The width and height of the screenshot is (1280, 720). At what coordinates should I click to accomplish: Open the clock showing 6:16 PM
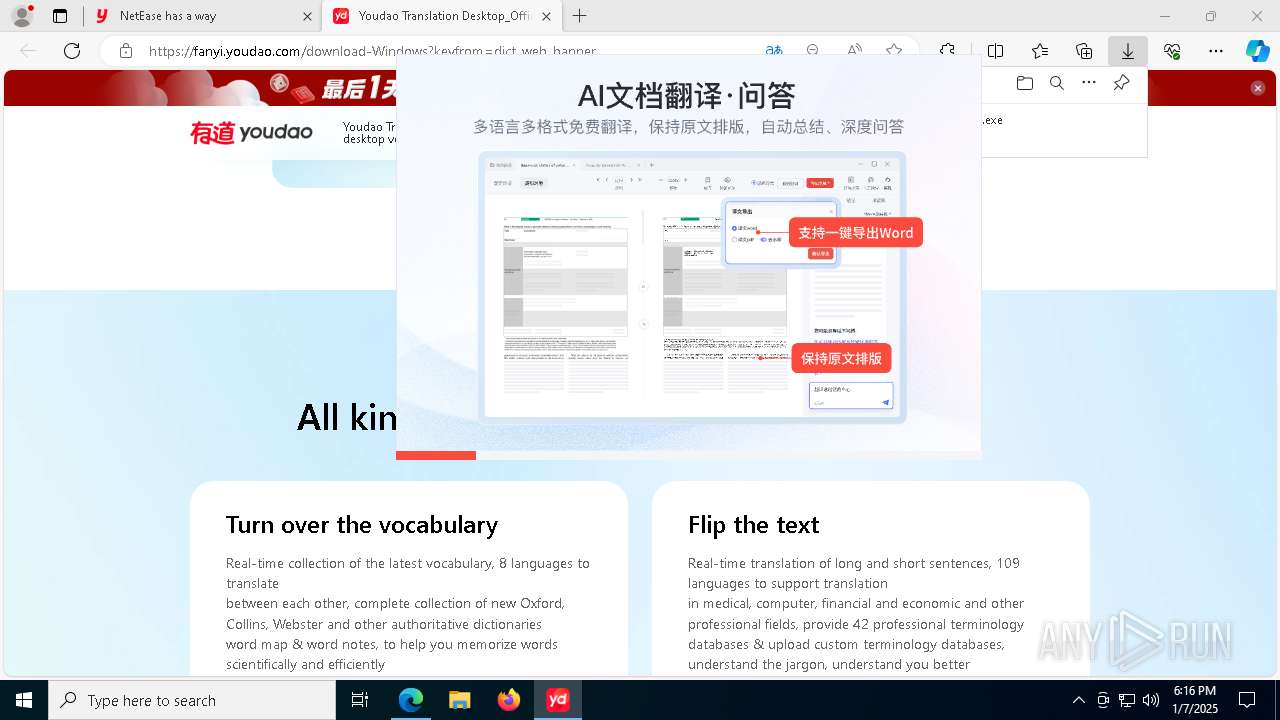pyautogui.click(x=1195, y=700)
